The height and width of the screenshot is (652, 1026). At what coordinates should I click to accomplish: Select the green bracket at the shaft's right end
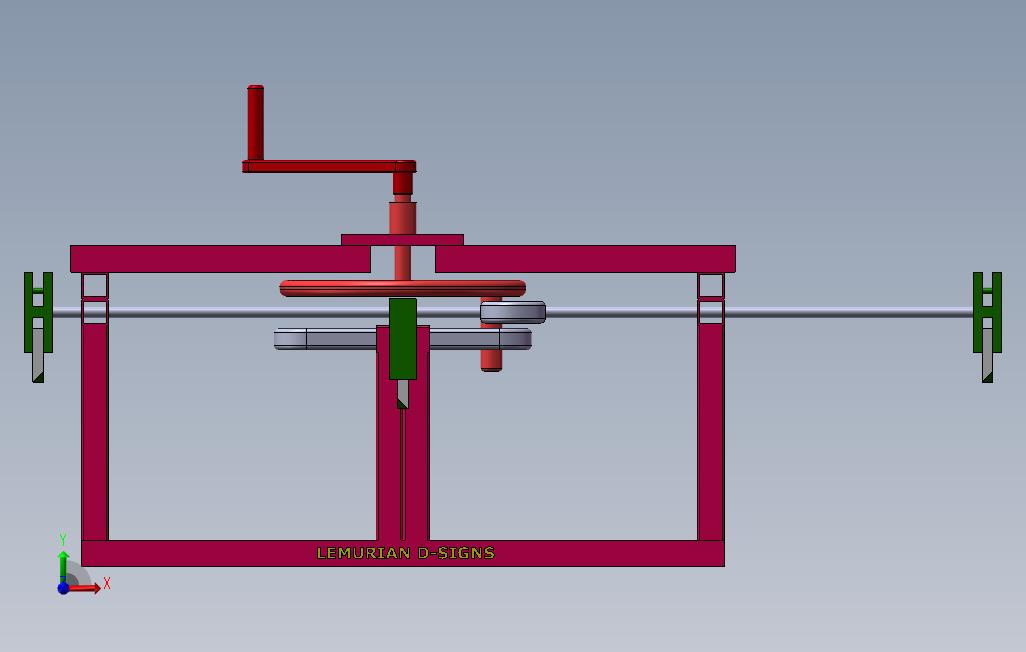tap(987, 312)
